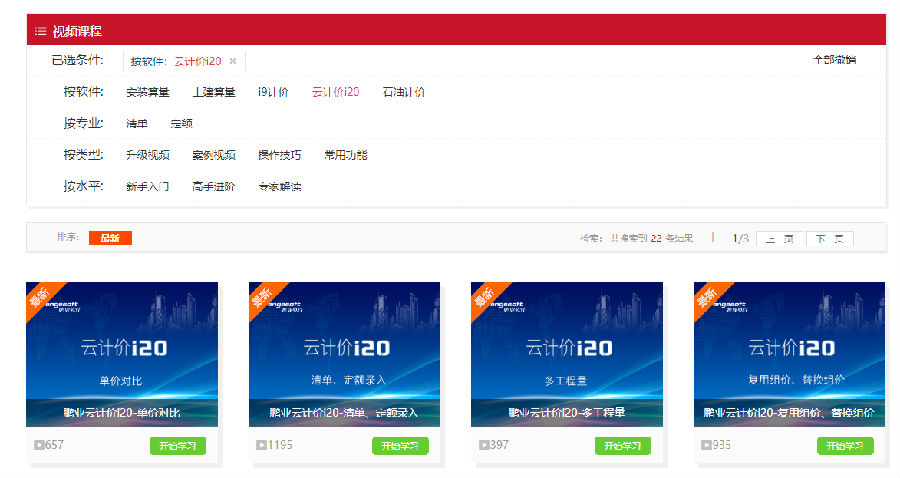Screen dimensions: 900x478
Task: Filter courses by 定额 specialty
Action: pyautogui.click(x=181, y=124)
